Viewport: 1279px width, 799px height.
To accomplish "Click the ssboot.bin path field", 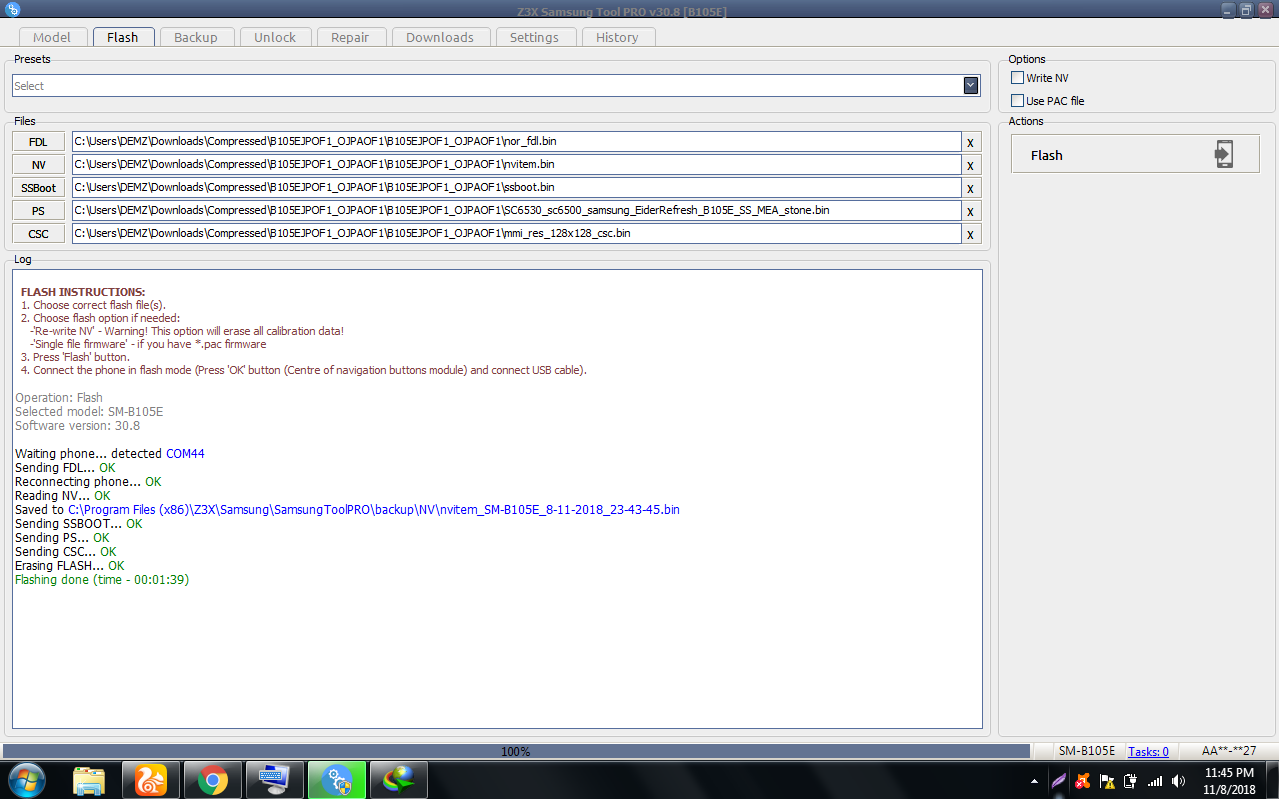I will point(516,187).
